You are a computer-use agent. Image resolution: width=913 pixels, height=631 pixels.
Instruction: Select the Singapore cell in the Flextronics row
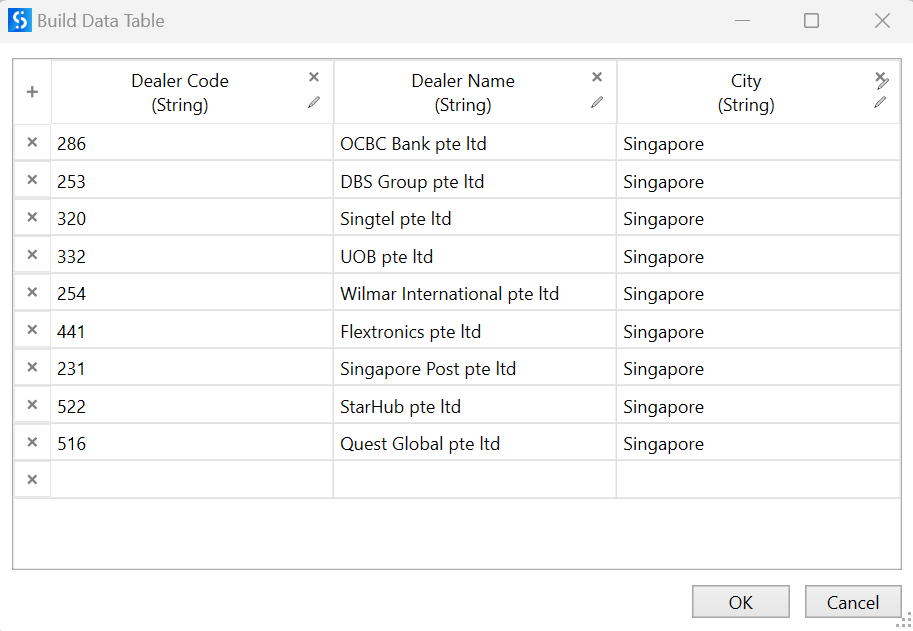click(x=758, y=331)
